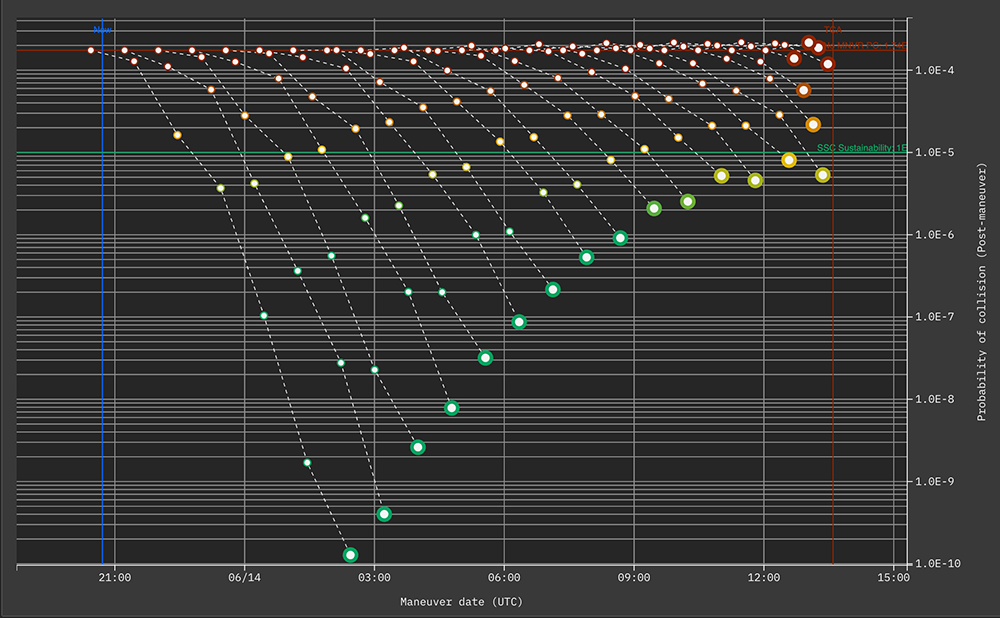The image size is (1000, 618).
Task: Click the SSC Sustainability threshold label
Action: pos(862,148)
